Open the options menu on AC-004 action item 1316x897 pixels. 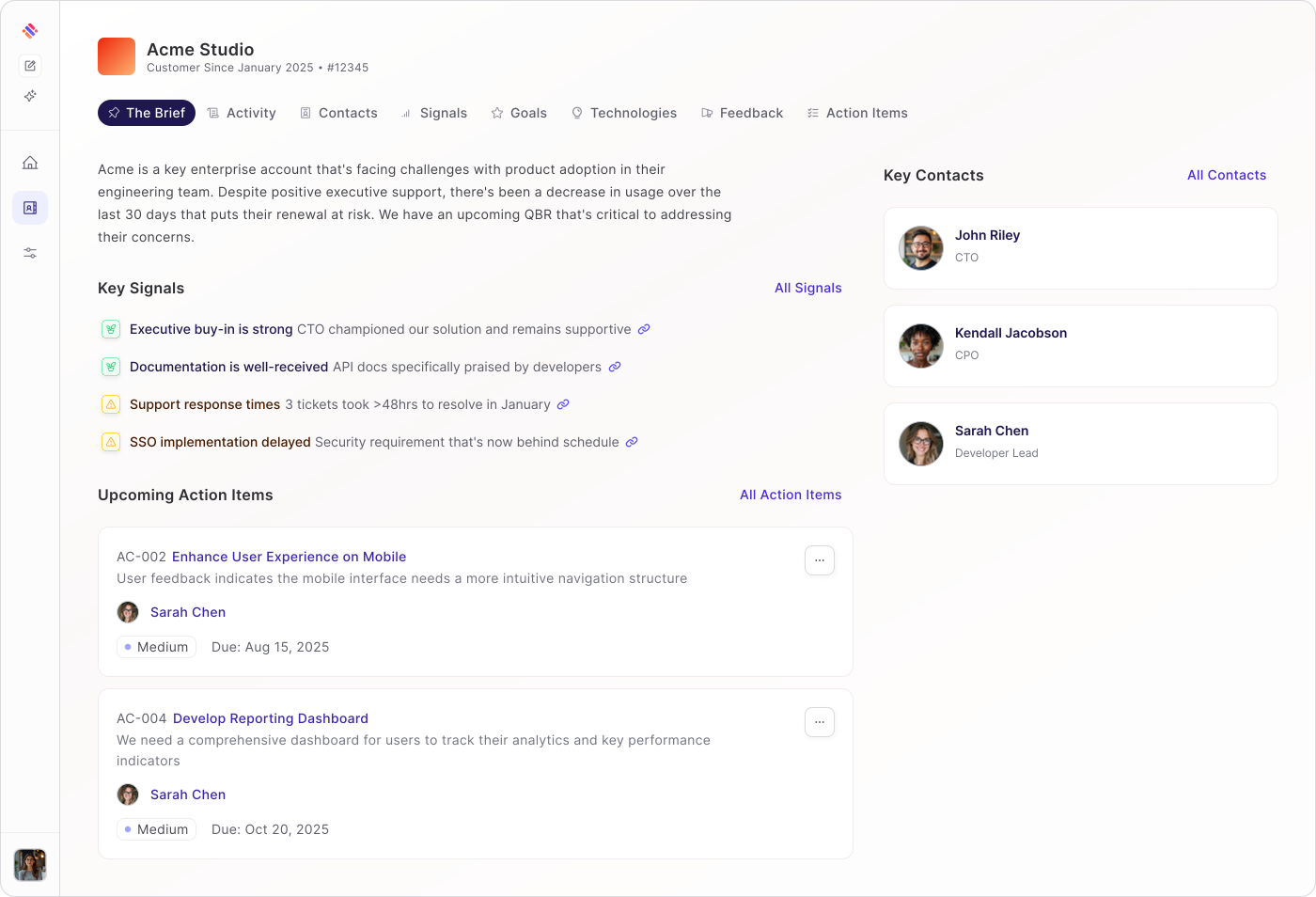(819, 722)
